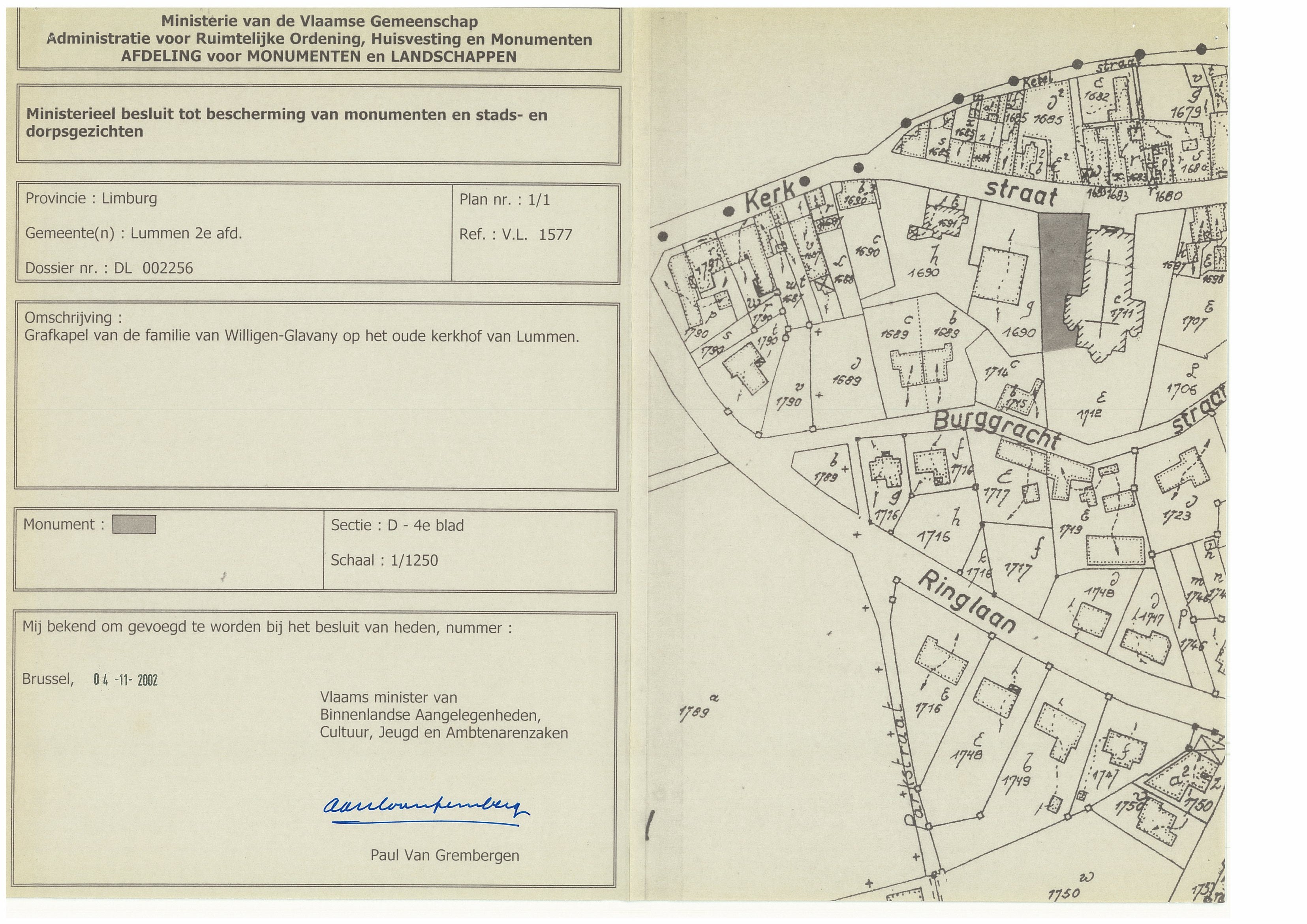1307x924 pixels.
Task: Click the Provincie Limburg text
Action: [91, 198]
